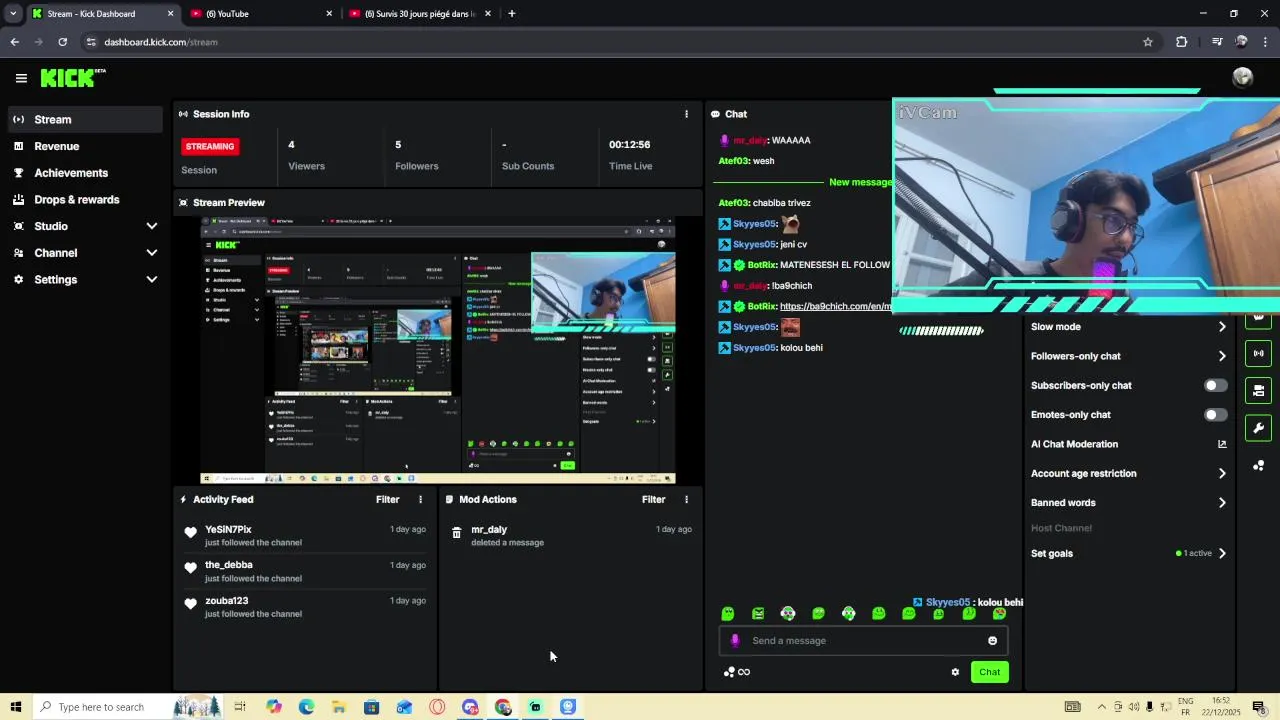Click the heart icon beside zouba123

tap(190, 604)
